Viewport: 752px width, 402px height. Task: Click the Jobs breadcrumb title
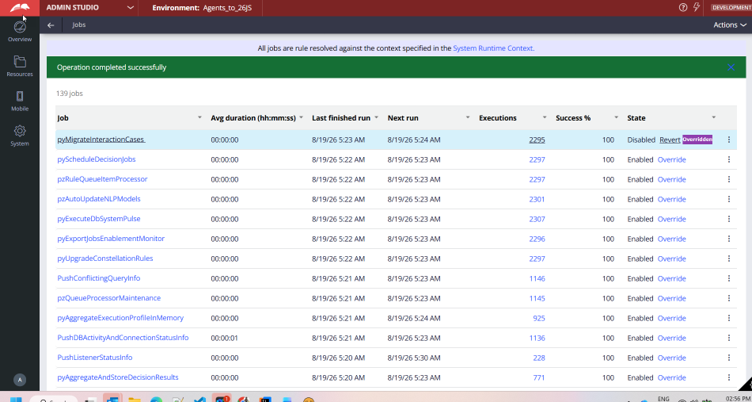[x=79, y=25]
